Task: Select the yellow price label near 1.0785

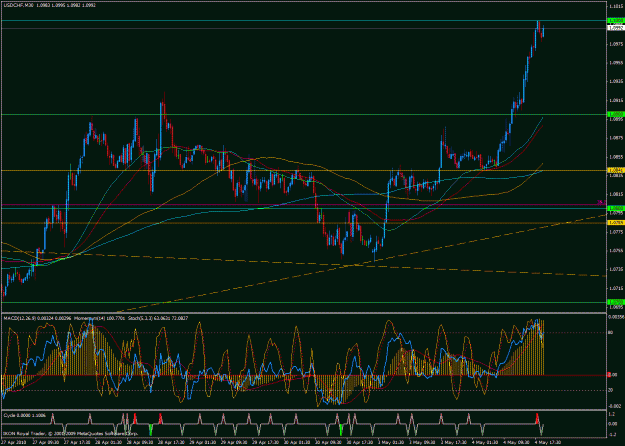Action: click(615, 223)
